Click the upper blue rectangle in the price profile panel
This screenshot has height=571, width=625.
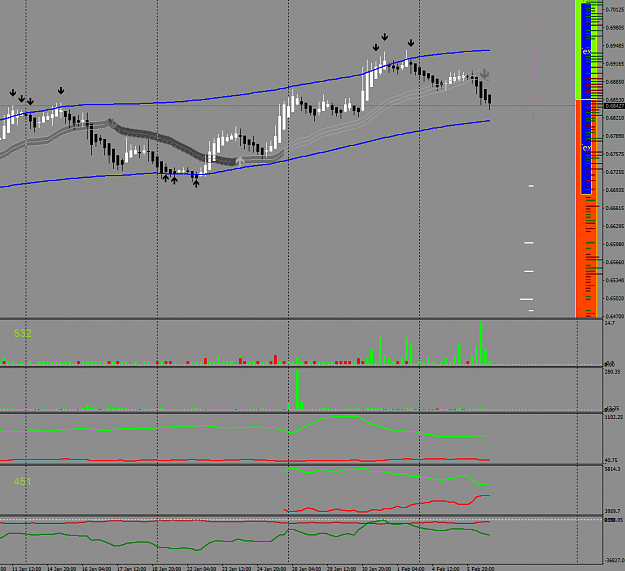point(586,51)
